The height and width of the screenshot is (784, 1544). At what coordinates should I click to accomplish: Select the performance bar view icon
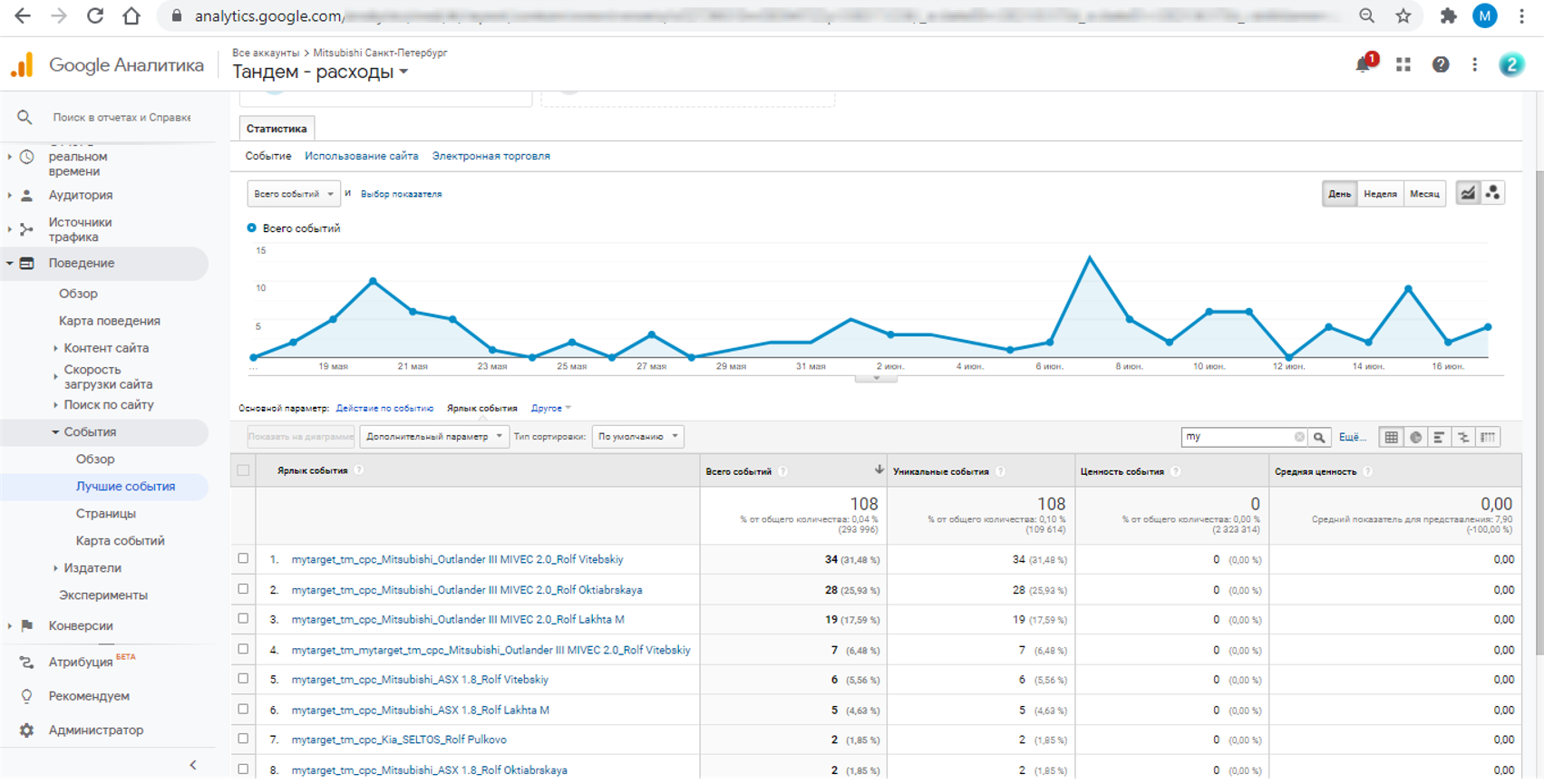coord(1440,437)
